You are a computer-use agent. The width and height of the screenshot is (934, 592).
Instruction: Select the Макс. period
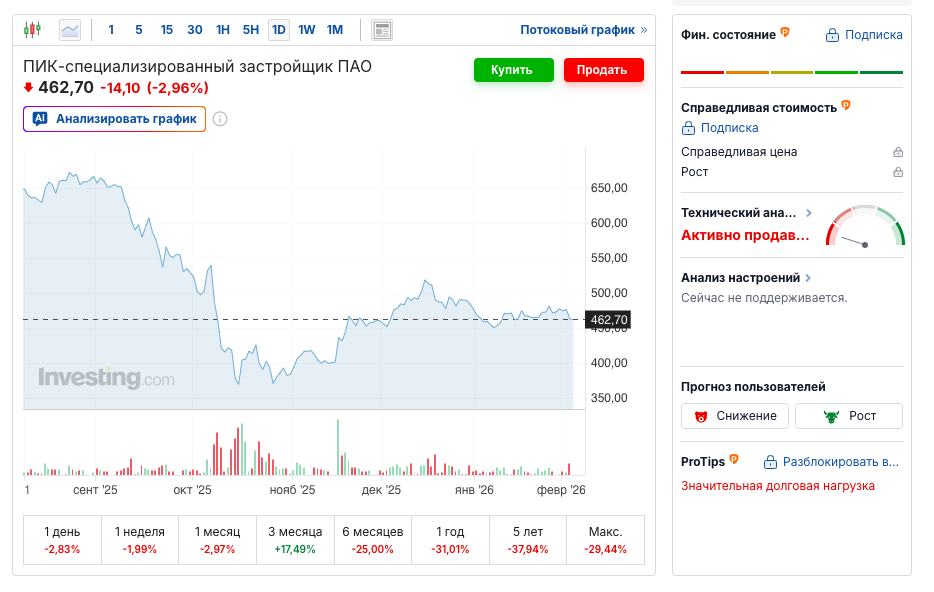[x=605, y=540]
